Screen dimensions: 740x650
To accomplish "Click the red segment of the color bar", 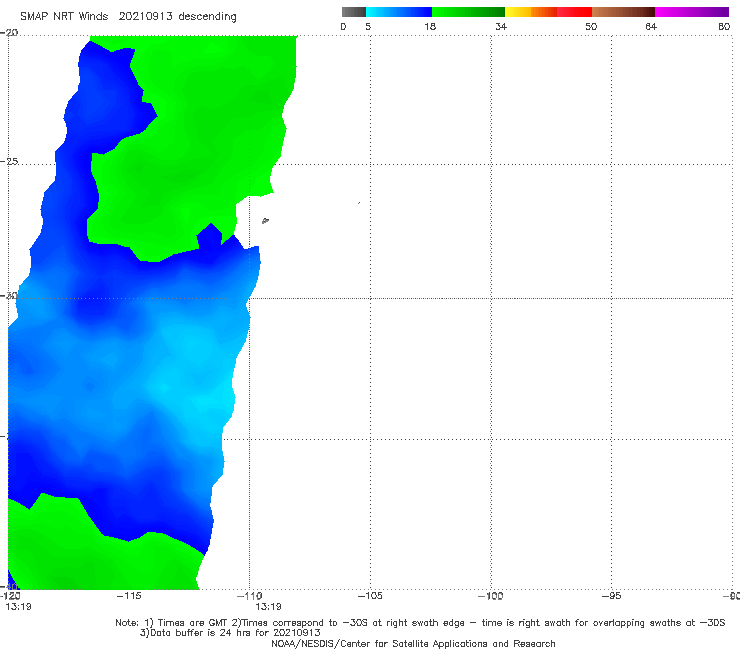I will click(574, 12).
